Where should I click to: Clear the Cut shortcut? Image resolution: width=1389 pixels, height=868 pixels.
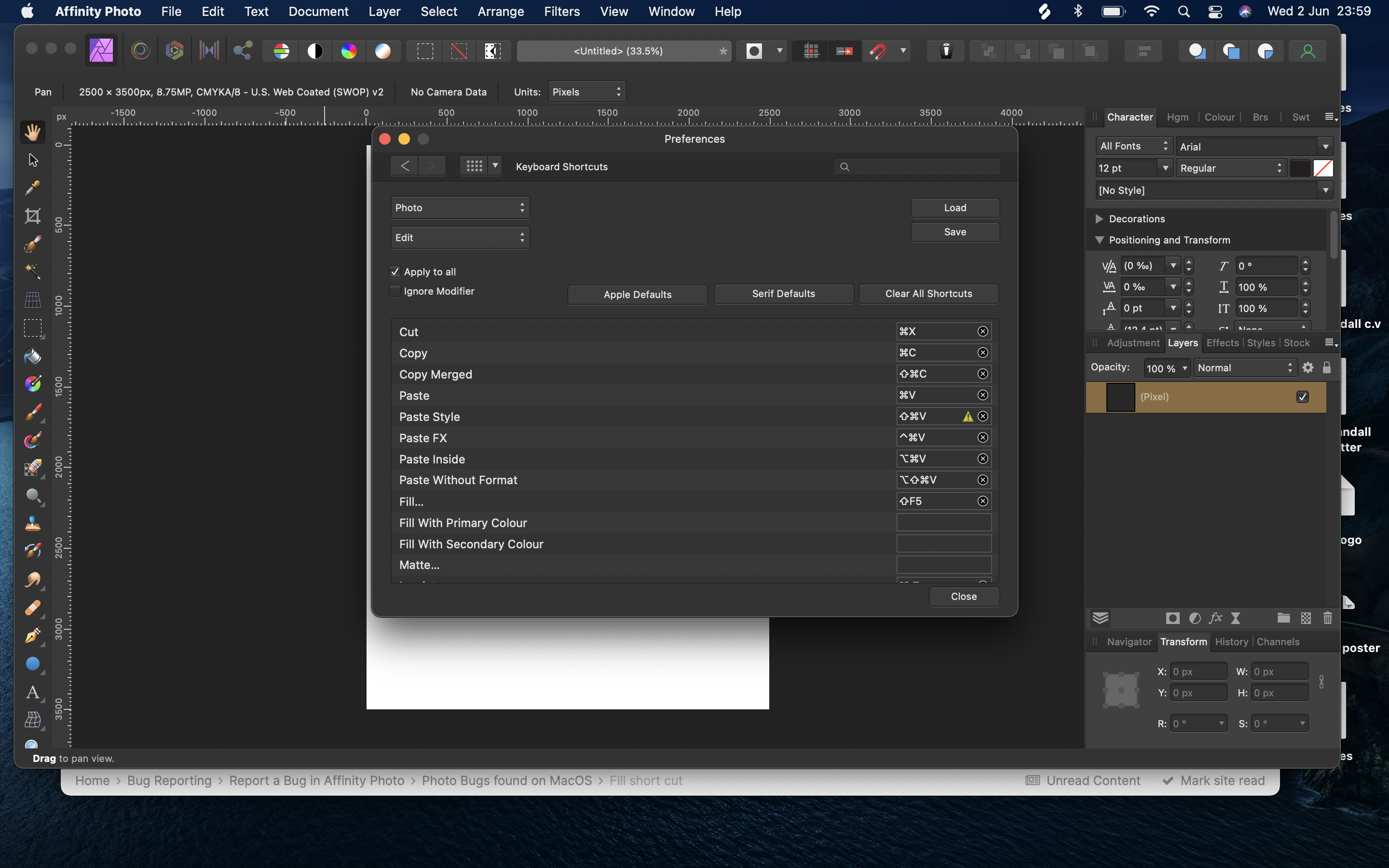click(x=982, y=331)
